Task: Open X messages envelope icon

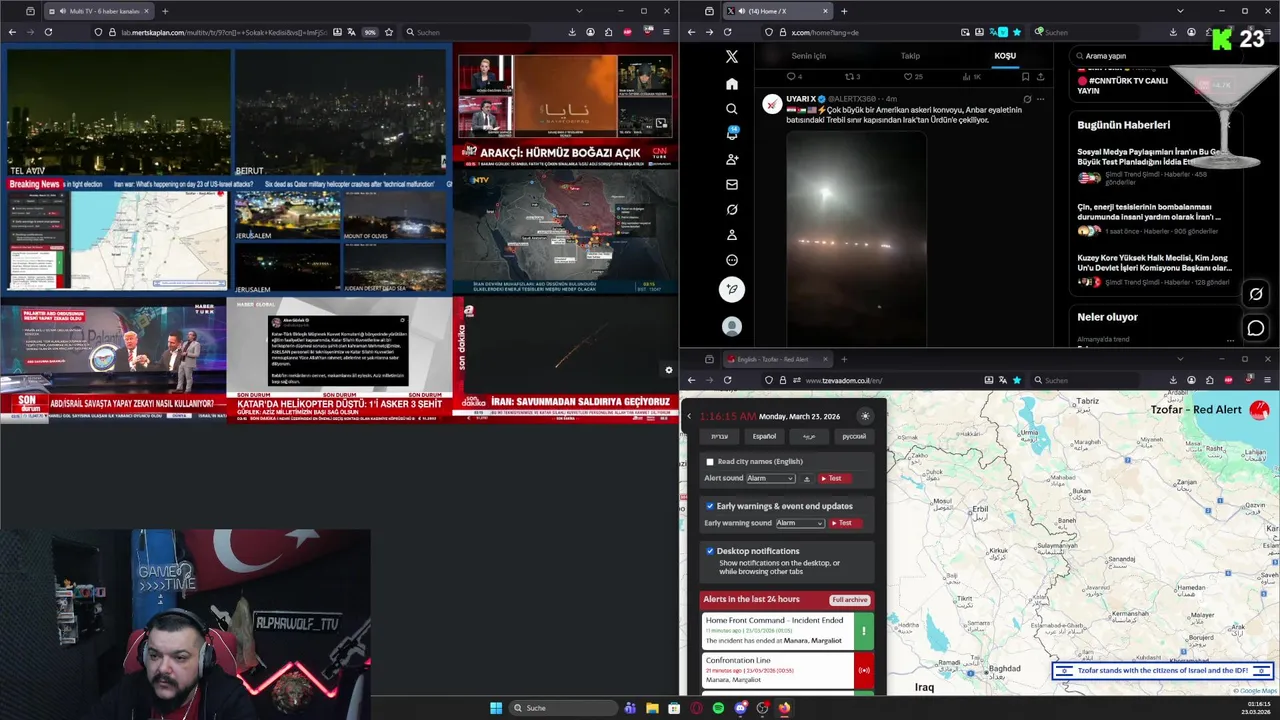Action: click(732, 185)
